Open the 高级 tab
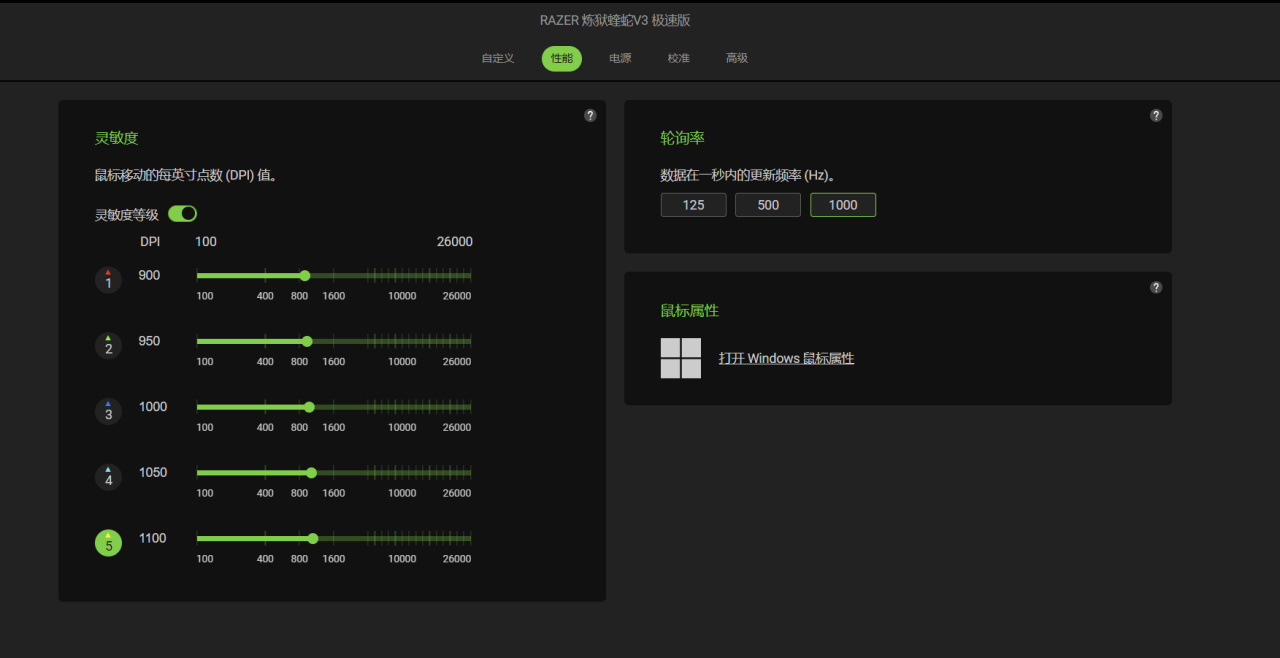Screen dimensions: 1280x658 (737, 58)
